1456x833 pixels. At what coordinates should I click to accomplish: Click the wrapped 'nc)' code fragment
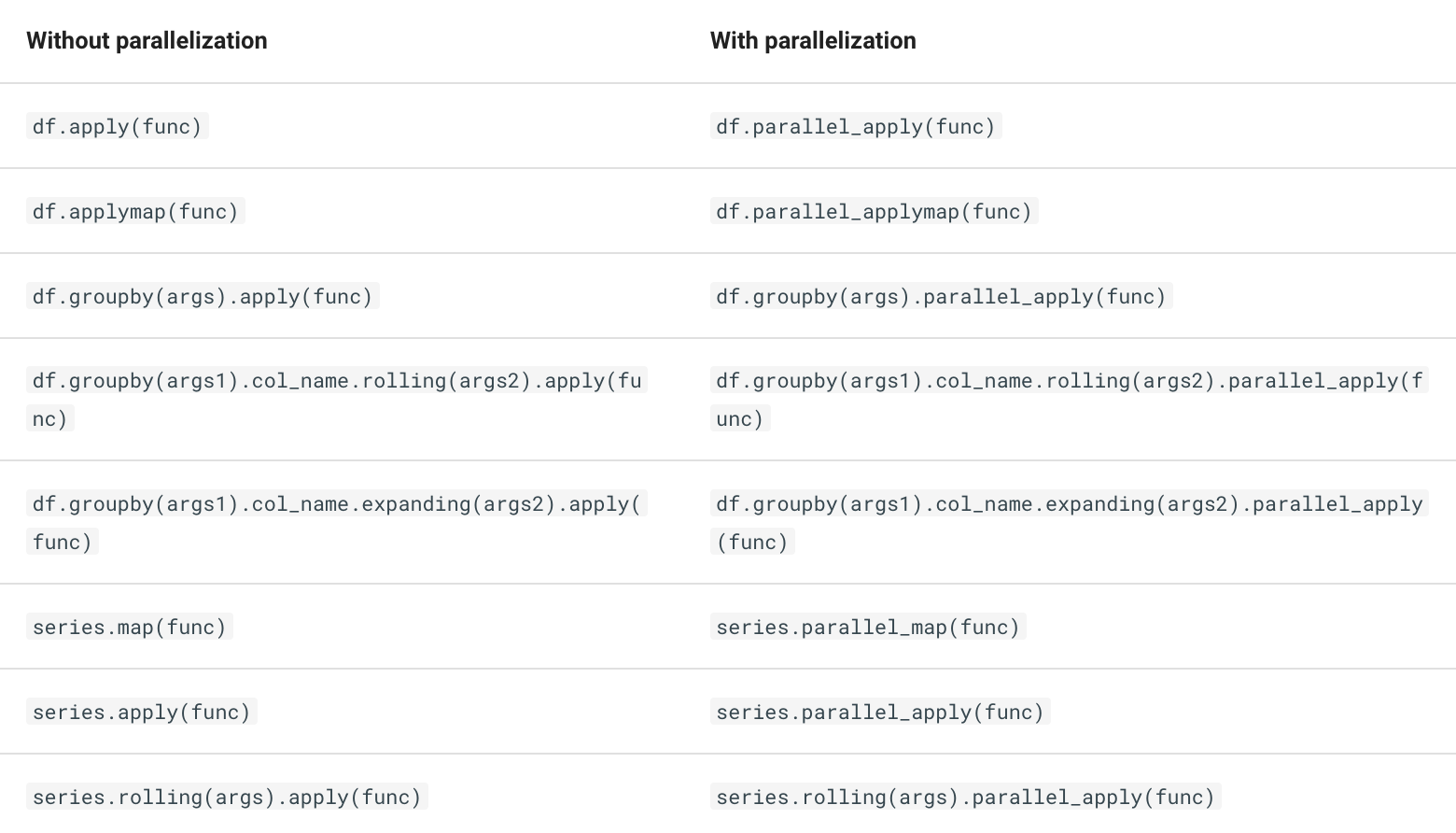50,419
